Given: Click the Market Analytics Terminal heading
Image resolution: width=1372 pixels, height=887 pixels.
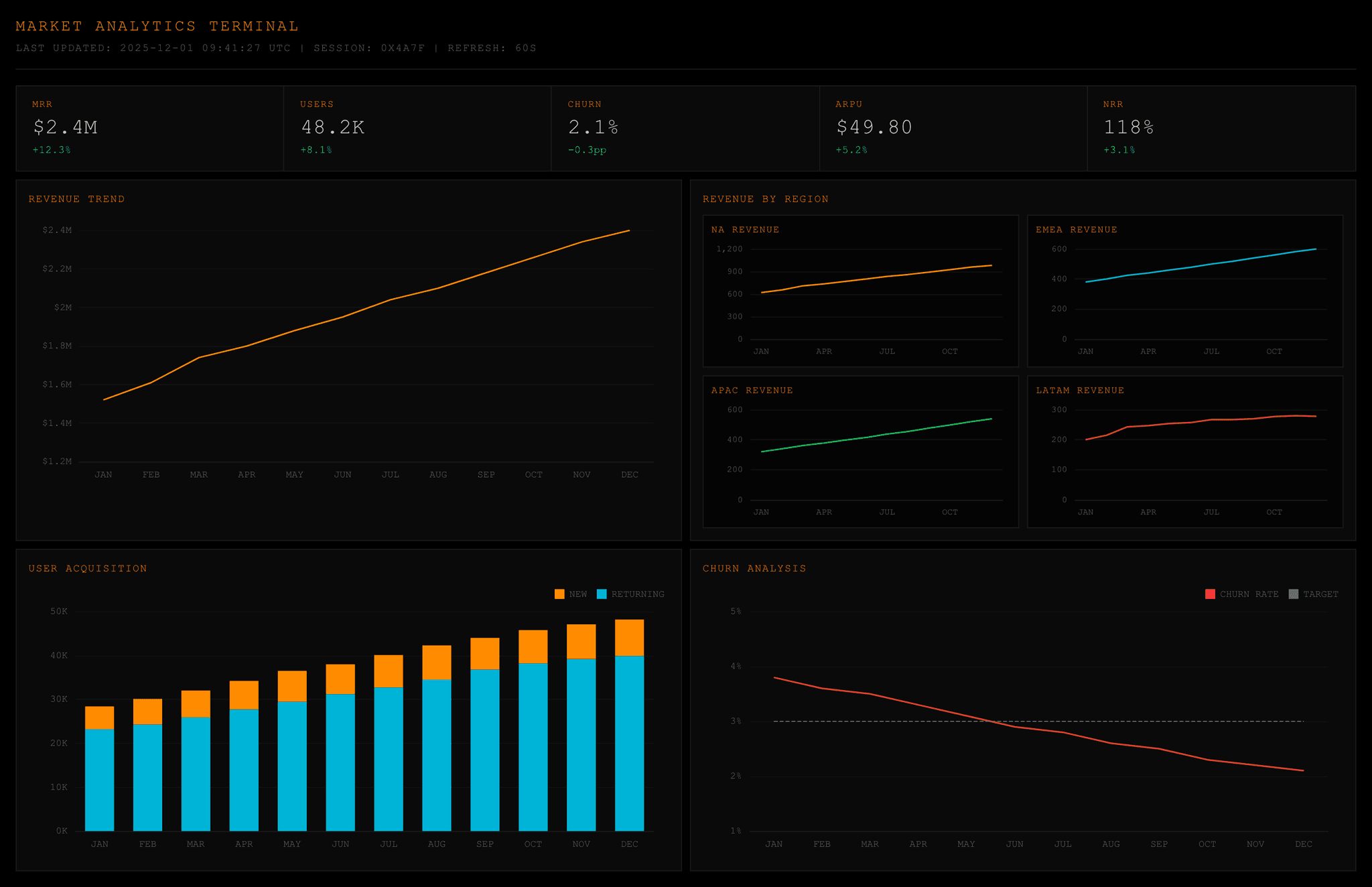Looking at the screenshot, I should [157, 26].
